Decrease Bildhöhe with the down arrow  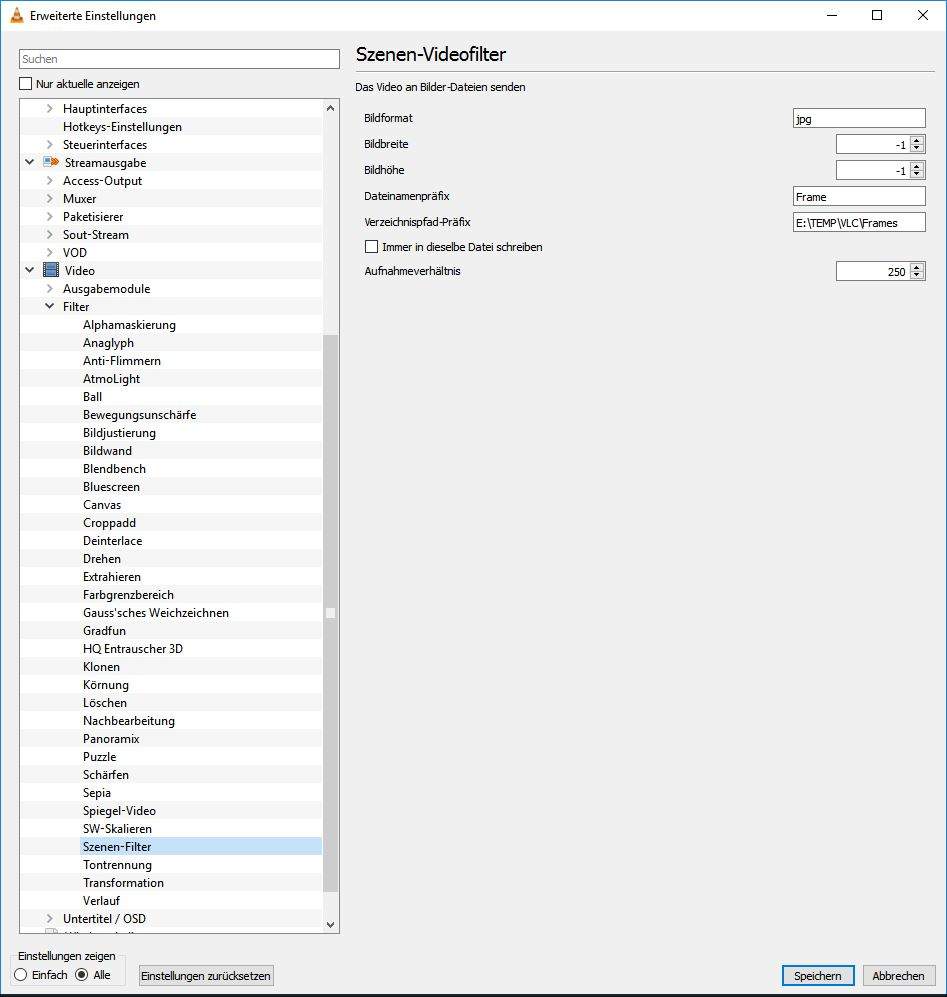[917, 175]
